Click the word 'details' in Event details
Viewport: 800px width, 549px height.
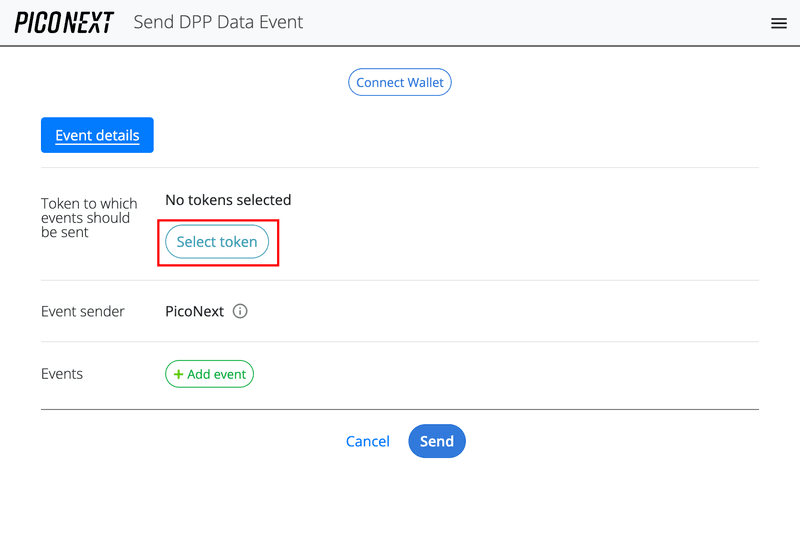tap(117, 135)
